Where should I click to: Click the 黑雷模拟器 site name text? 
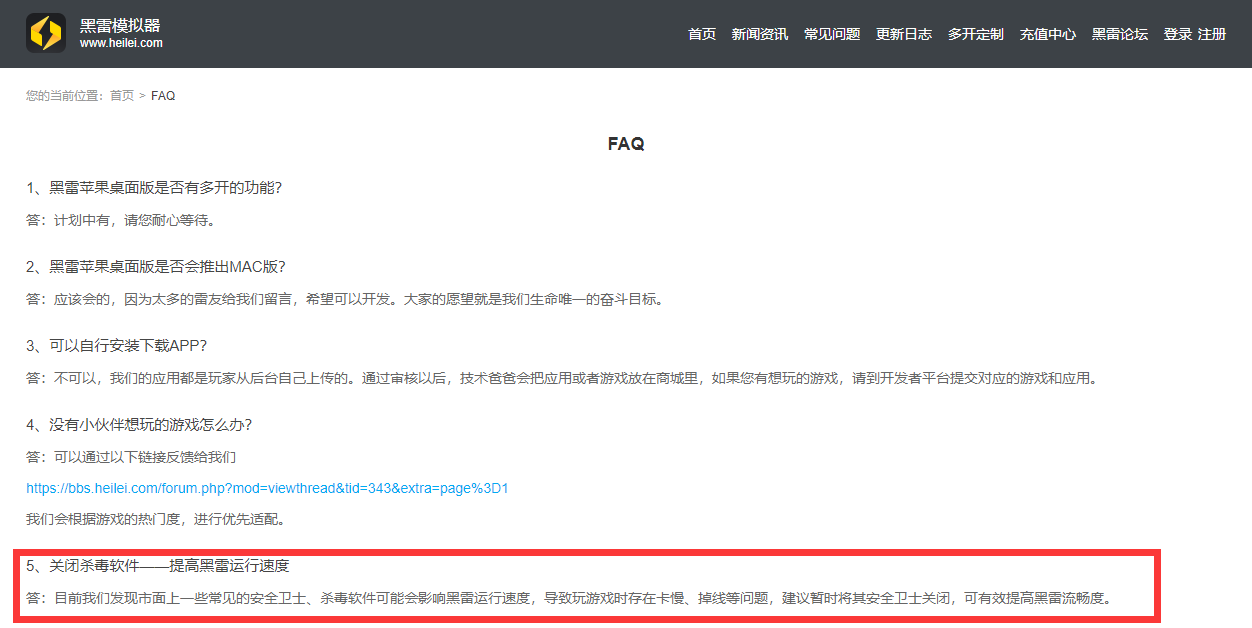120,25
